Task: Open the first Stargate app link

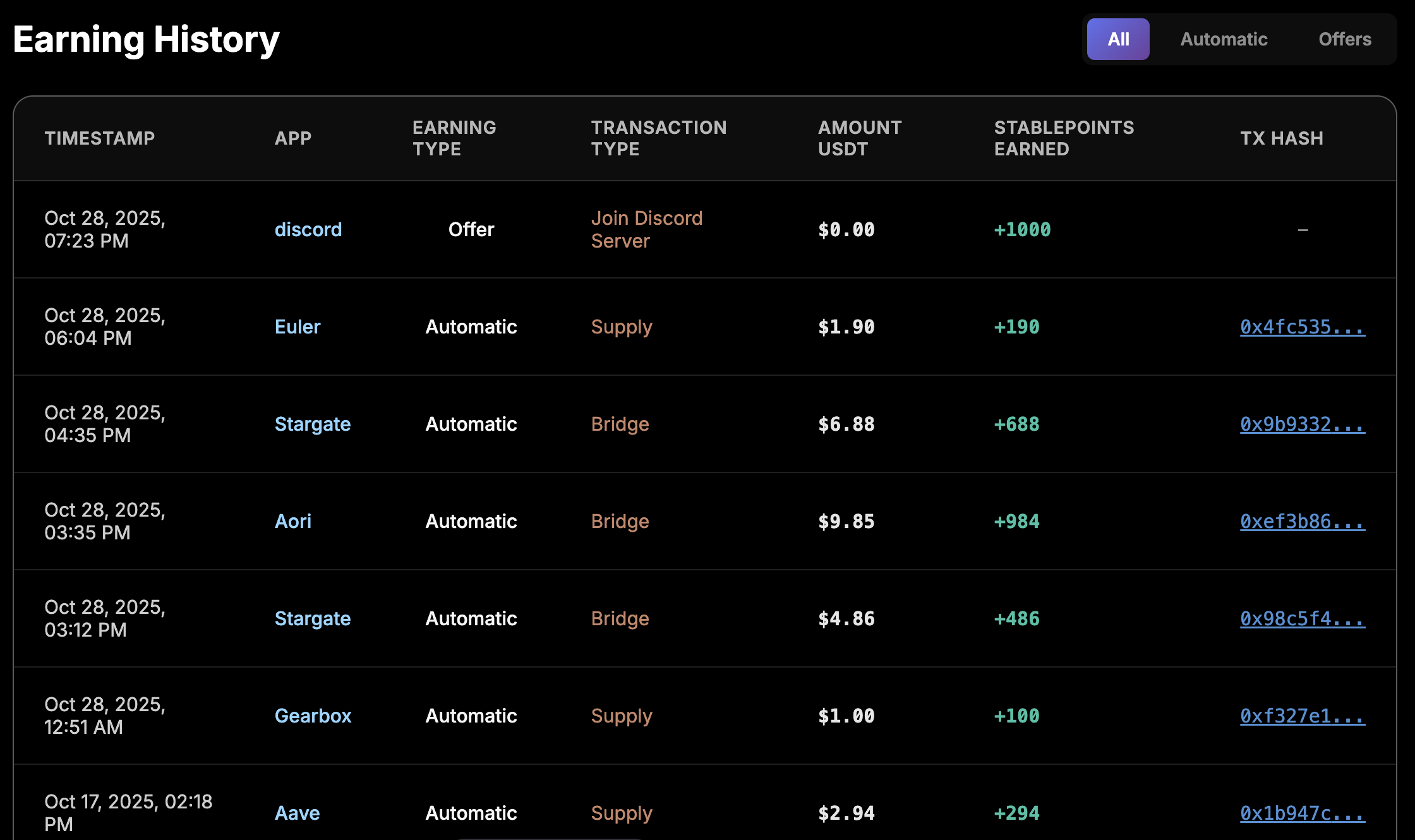Action: 313,424
